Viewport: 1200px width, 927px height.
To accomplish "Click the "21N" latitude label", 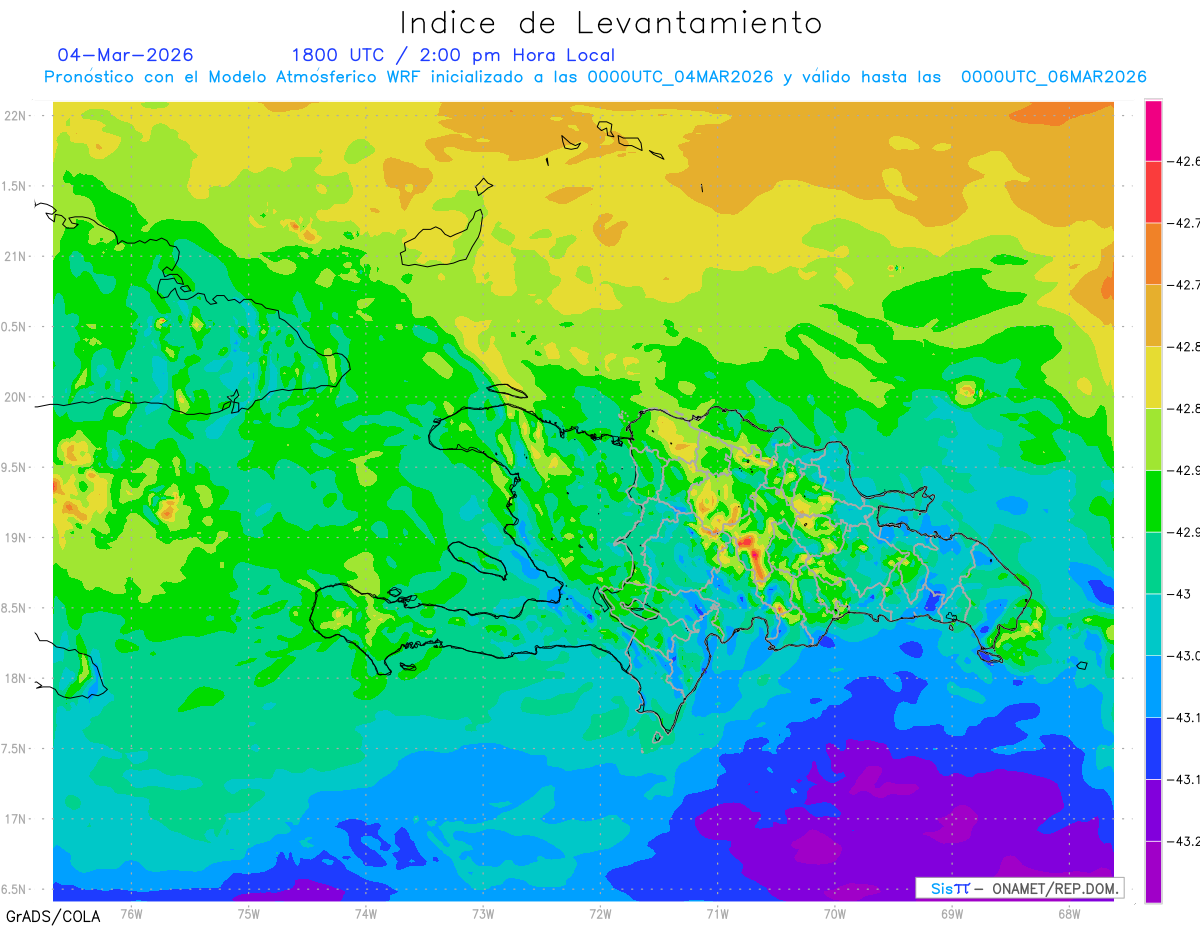I will coord(17,256).
